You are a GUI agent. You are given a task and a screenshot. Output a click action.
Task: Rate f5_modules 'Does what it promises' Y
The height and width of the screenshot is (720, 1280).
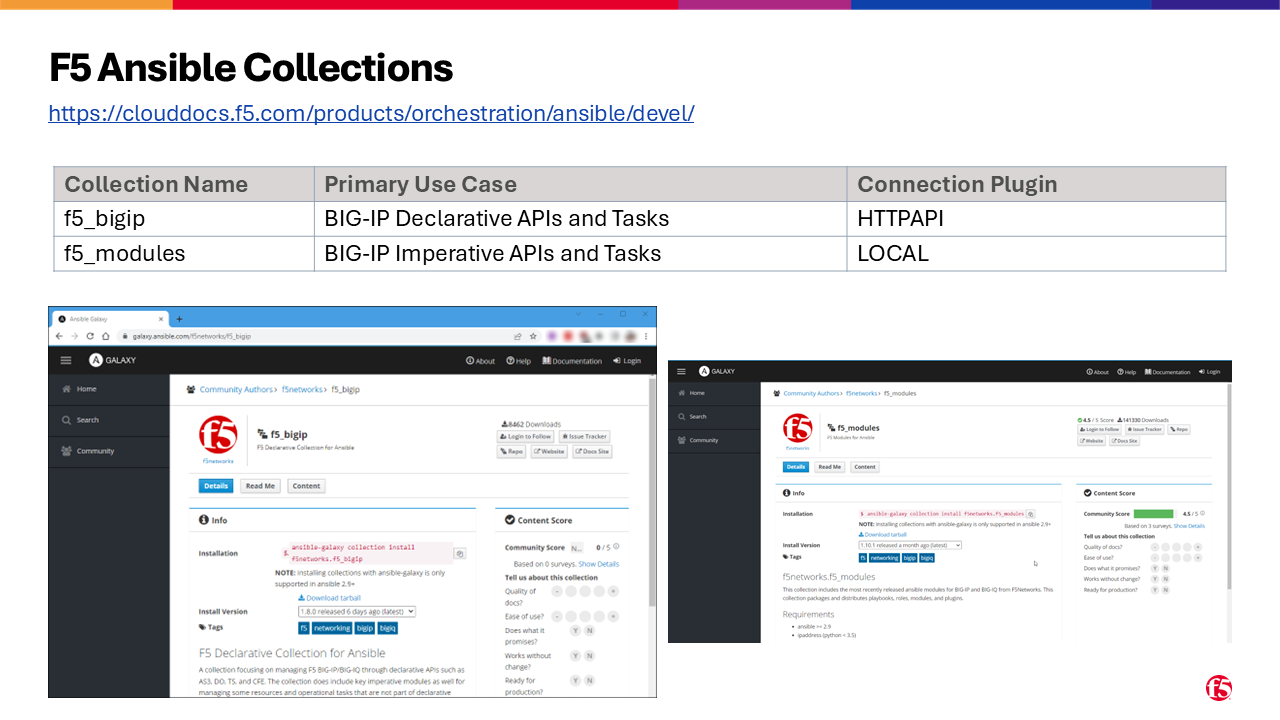pyautogui.click(x=1154, y=568)
